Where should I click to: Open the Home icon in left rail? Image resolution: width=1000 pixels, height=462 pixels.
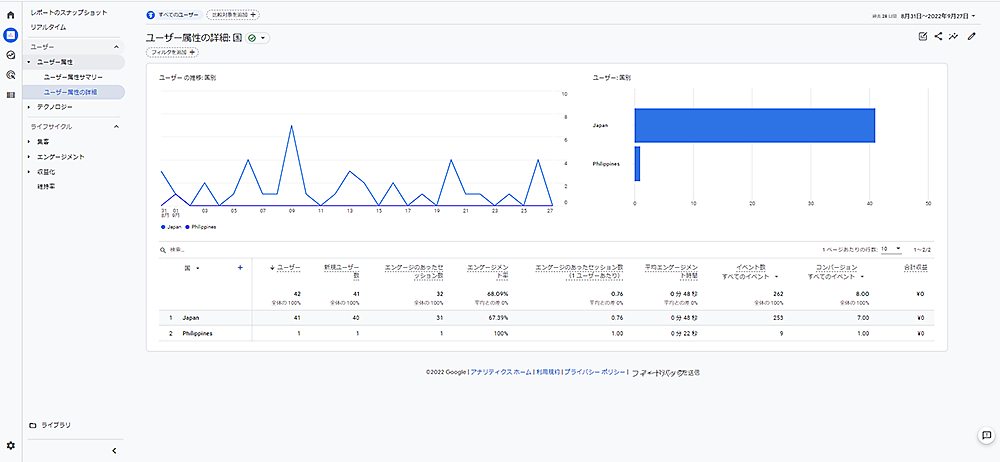click(11, 15)
